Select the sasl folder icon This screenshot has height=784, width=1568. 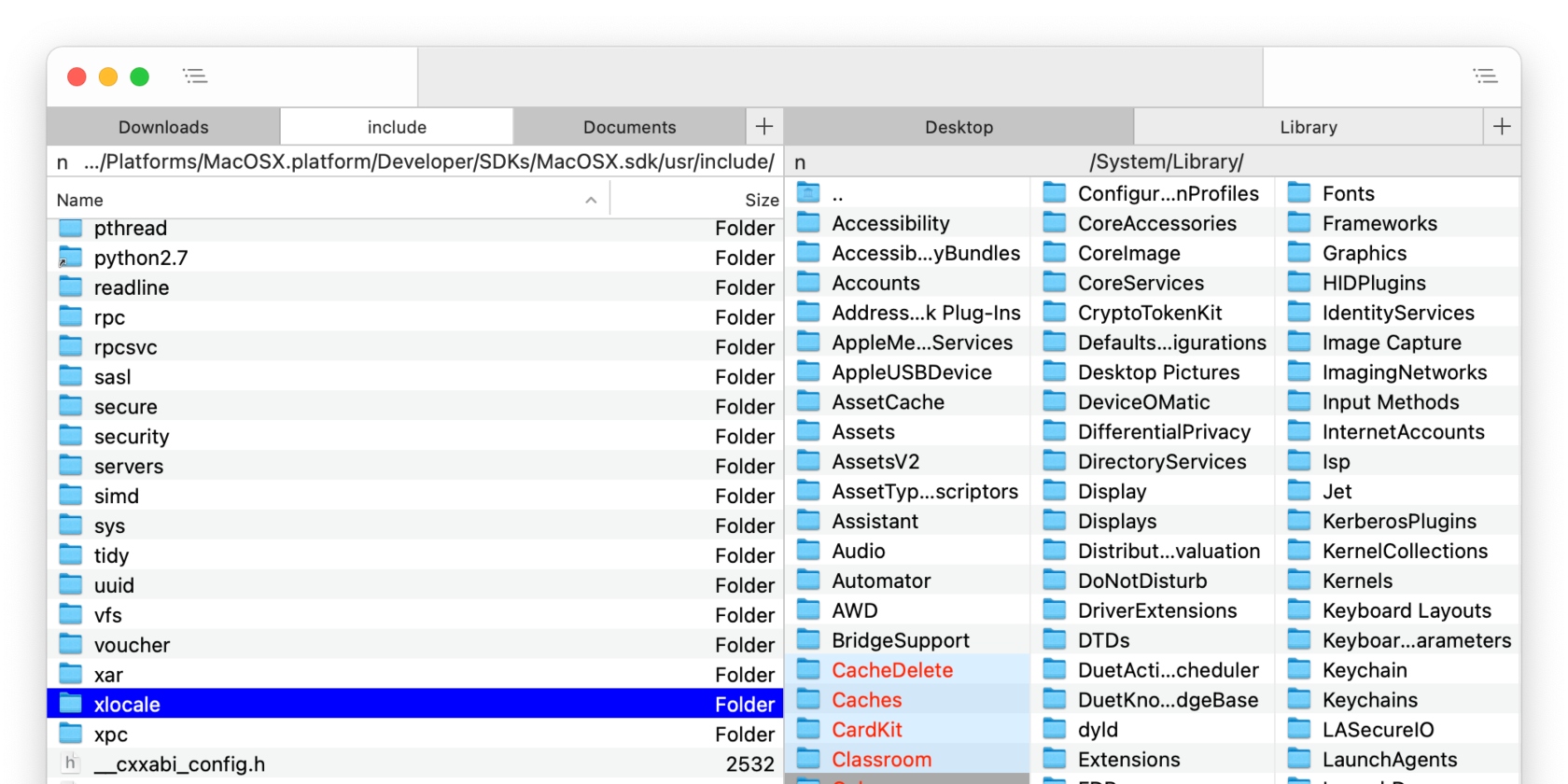point(71,376)
